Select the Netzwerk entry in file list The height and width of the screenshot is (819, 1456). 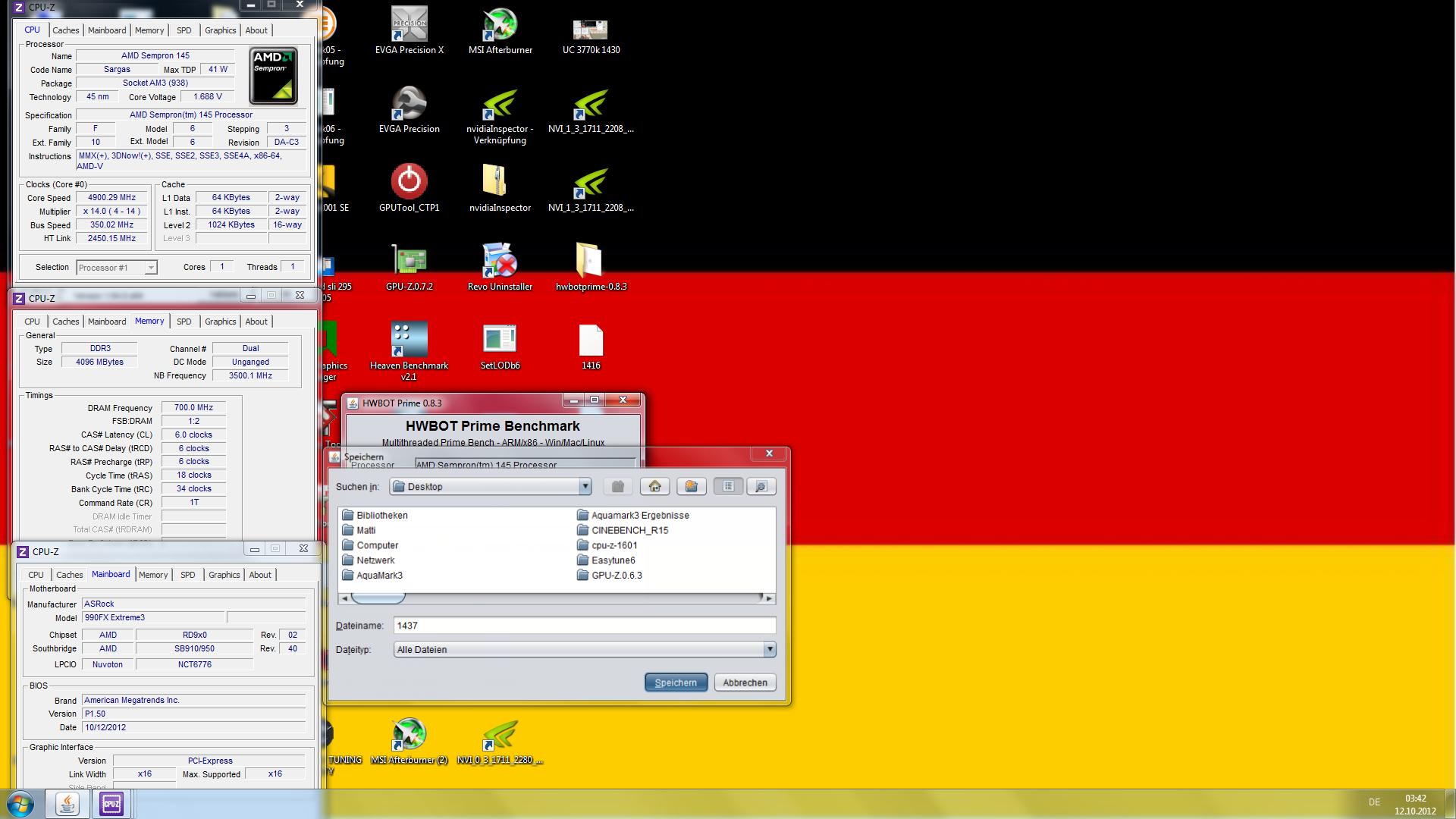pyautogui.click(x=369, y=560)
